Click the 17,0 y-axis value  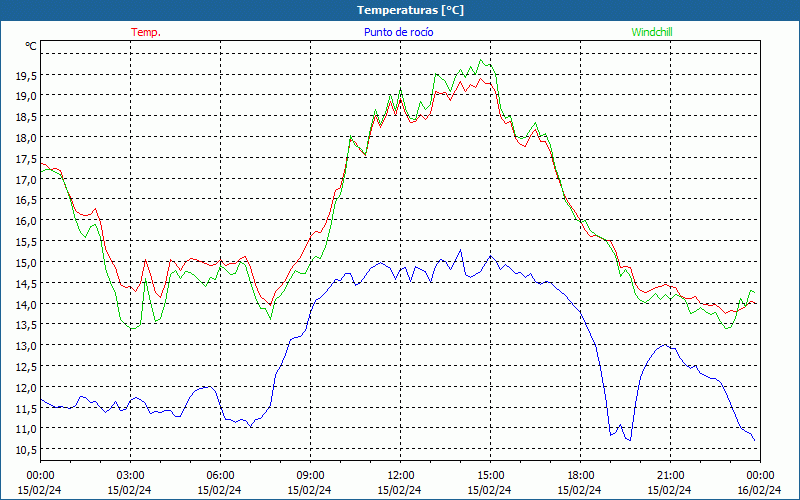pyautogui.click(x=26, y=180)
